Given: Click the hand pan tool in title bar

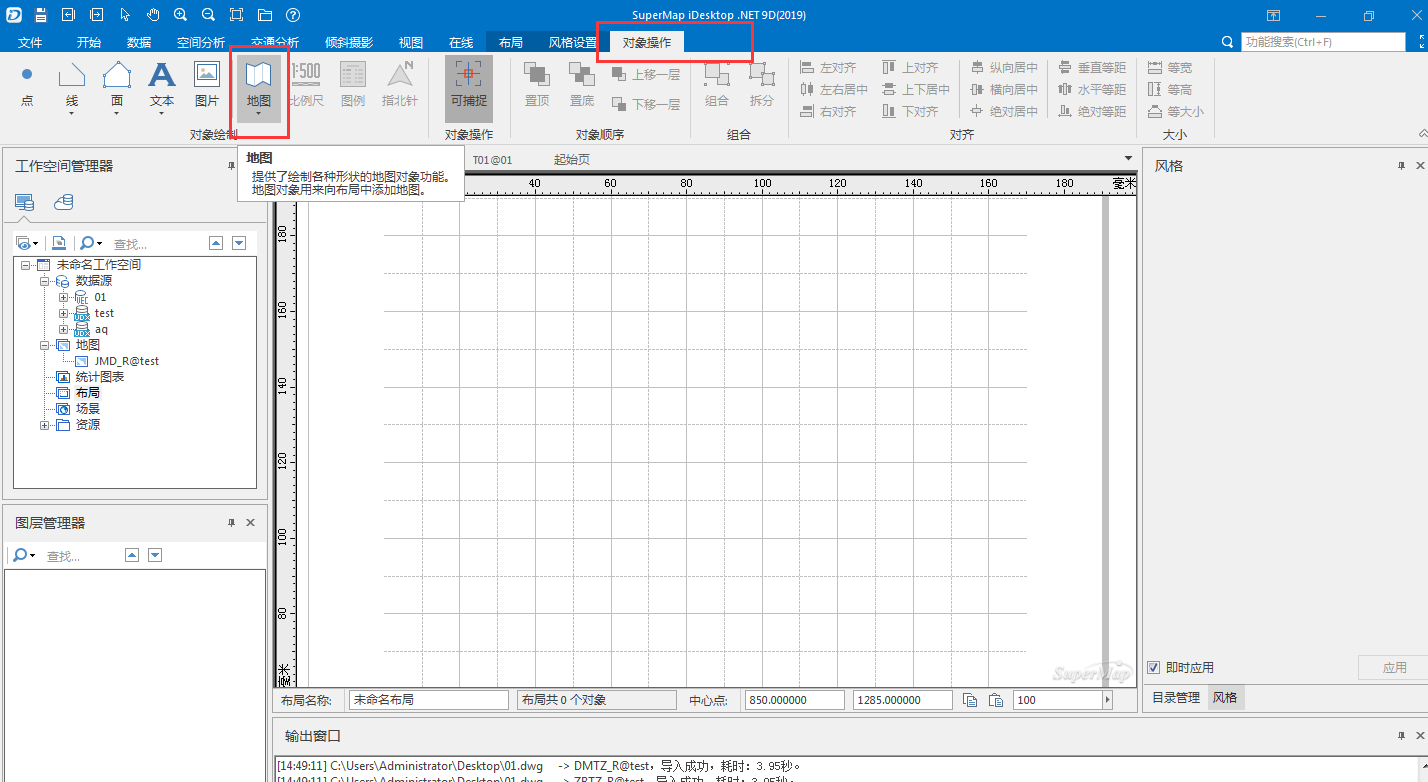Looking at the screenshot, I should pyautogui.click(x=153, y=15).
